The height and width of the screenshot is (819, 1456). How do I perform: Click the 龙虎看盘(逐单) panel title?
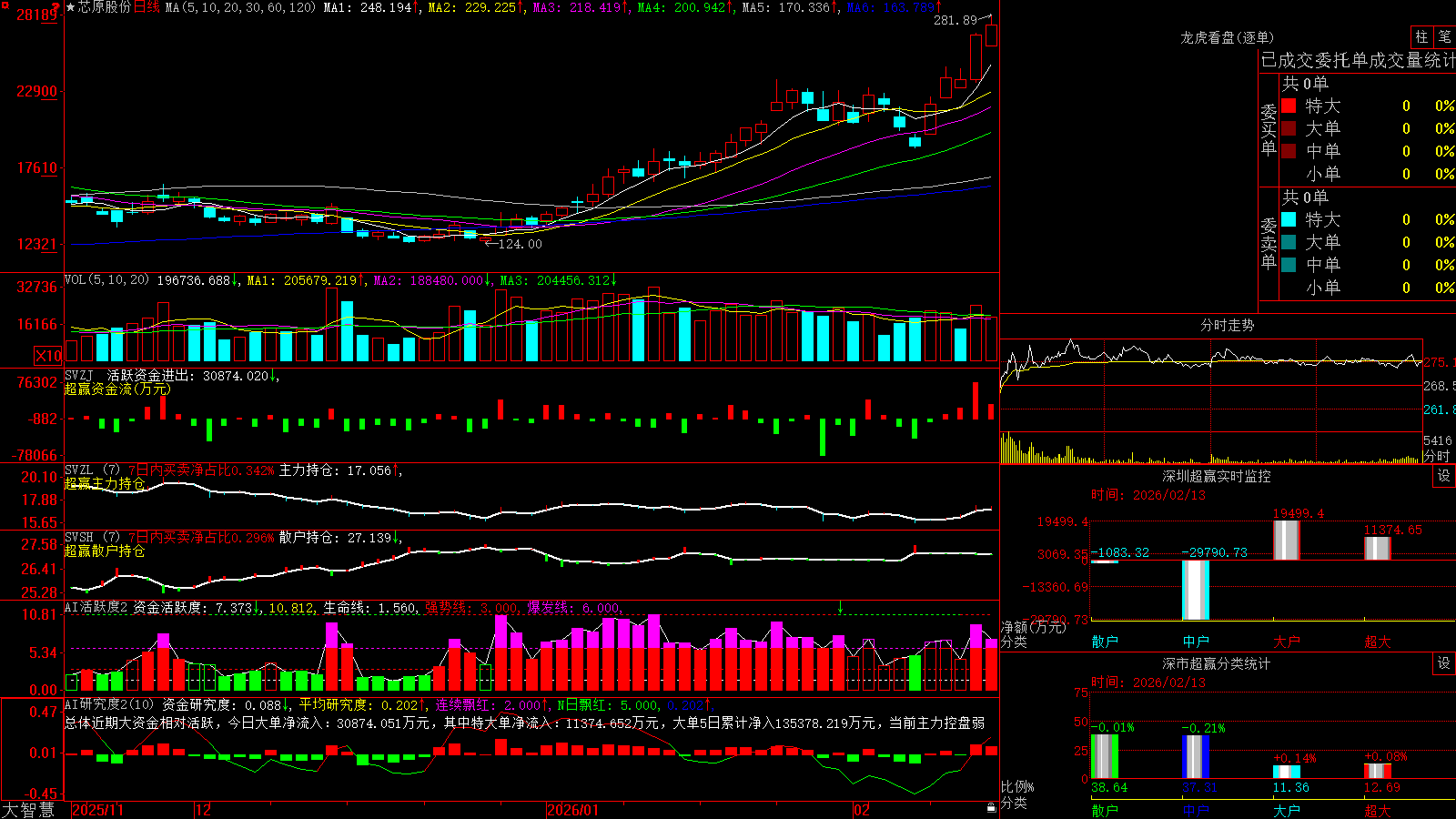(x=1227, y=37)
